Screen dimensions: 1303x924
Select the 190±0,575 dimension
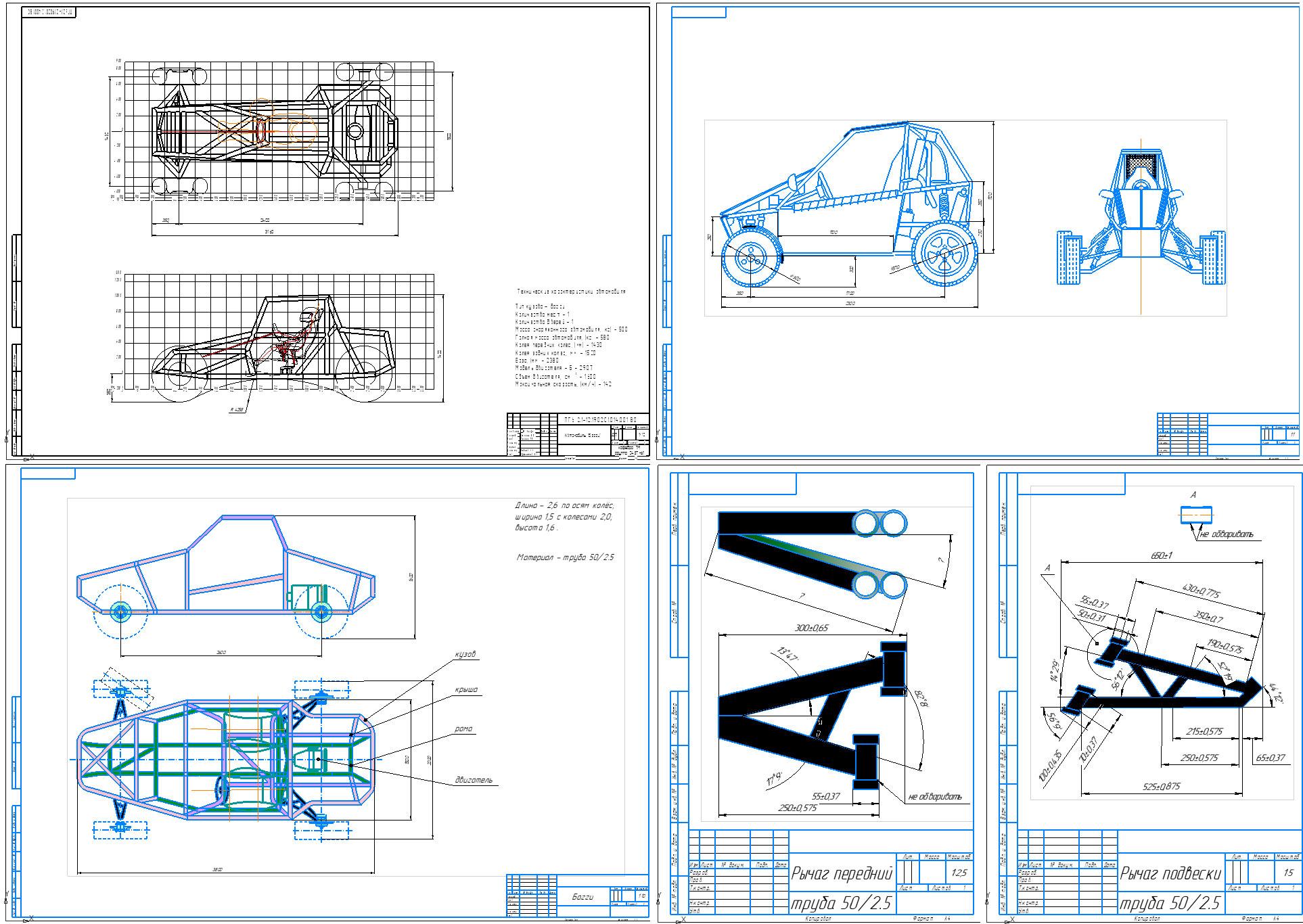click(x=1226, y=646)
